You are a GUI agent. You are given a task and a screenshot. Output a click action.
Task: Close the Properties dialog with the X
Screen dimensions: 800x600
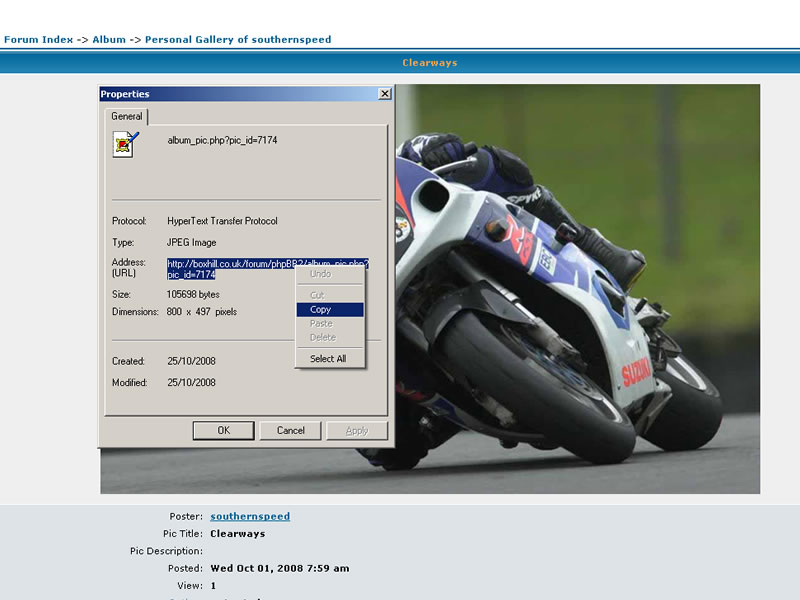385,94
